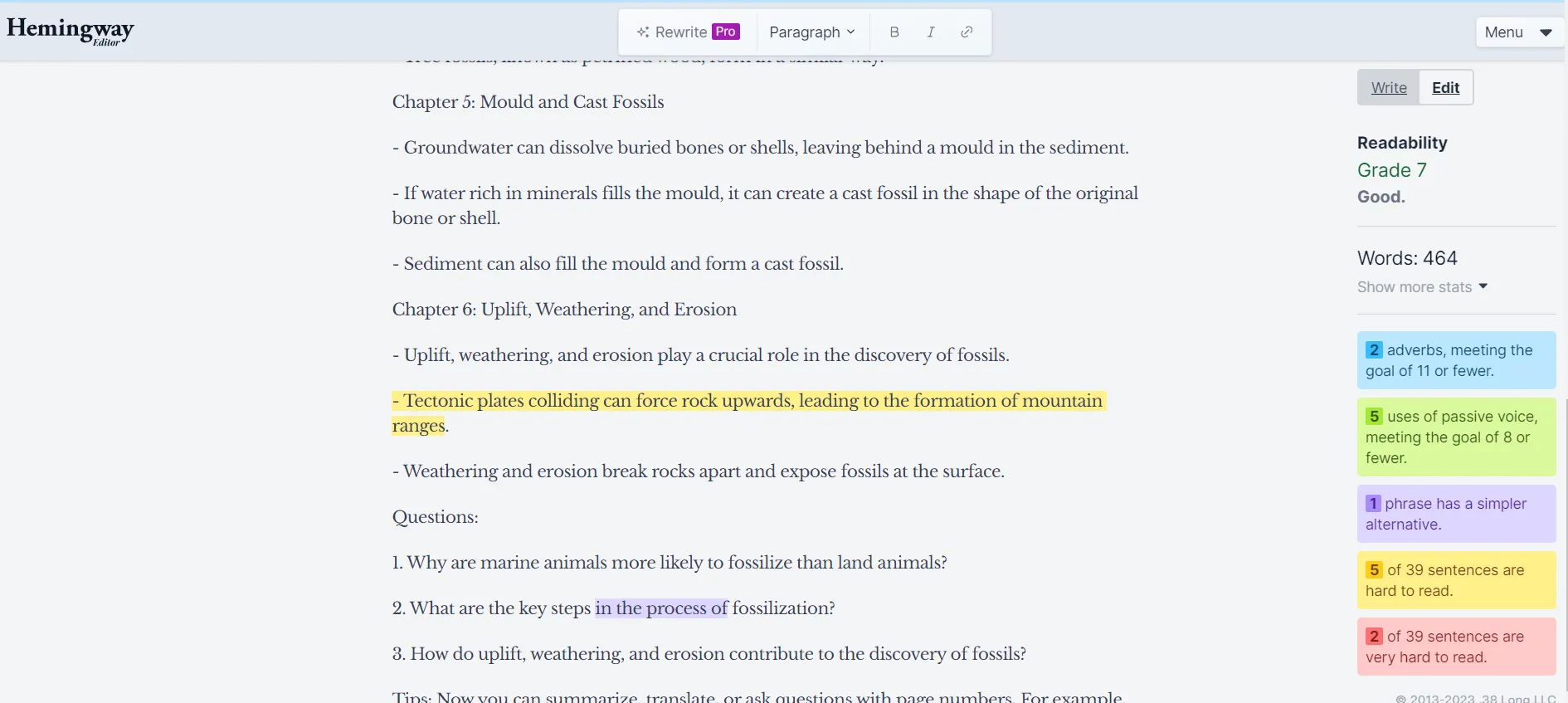Image resolution: width=1568 pixels, height=703 pixels.
Task: Click the yellow hard to read card
Action: 1456,580
